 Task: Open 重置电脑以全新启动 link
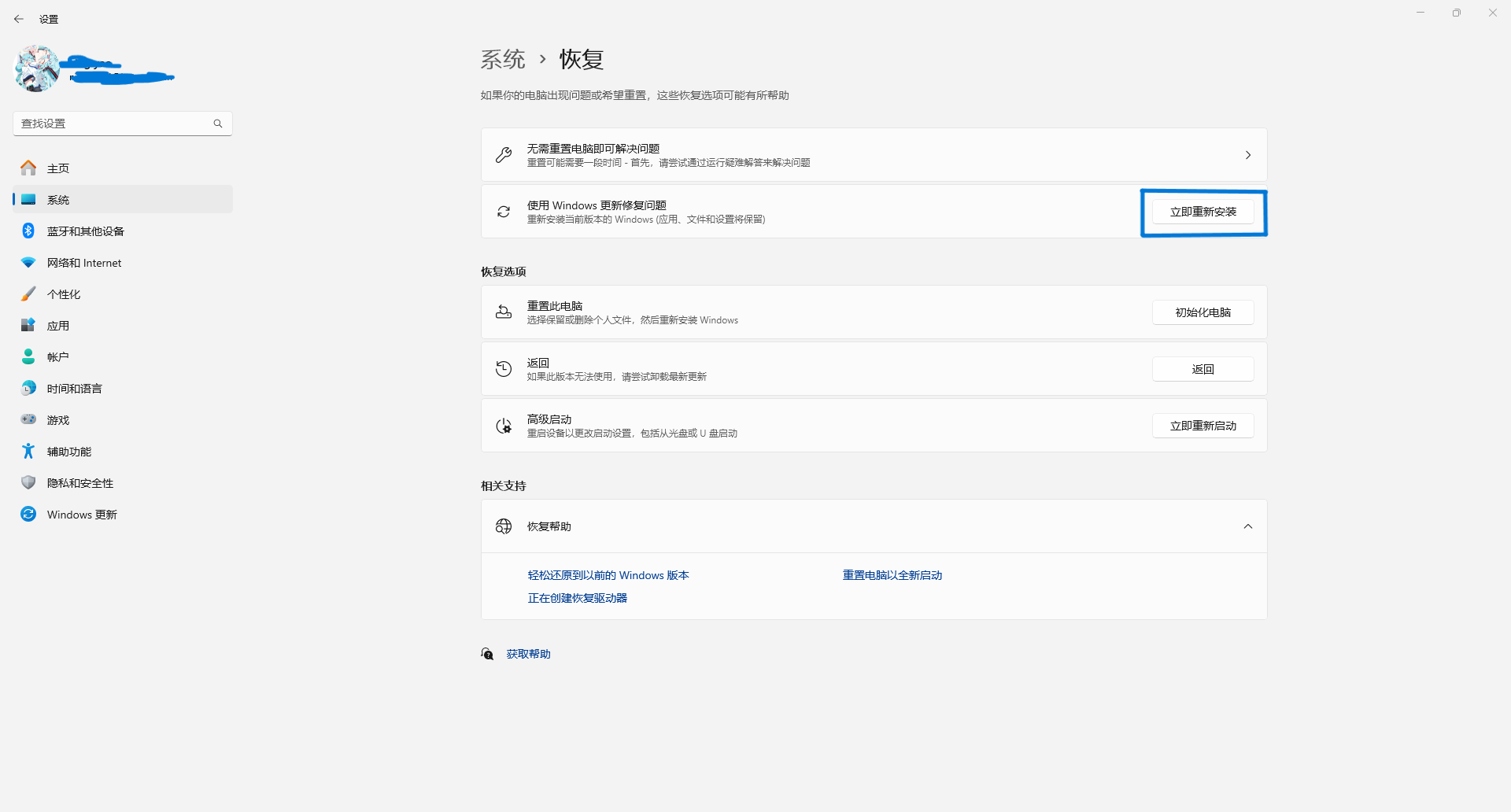tap(892, 575)
